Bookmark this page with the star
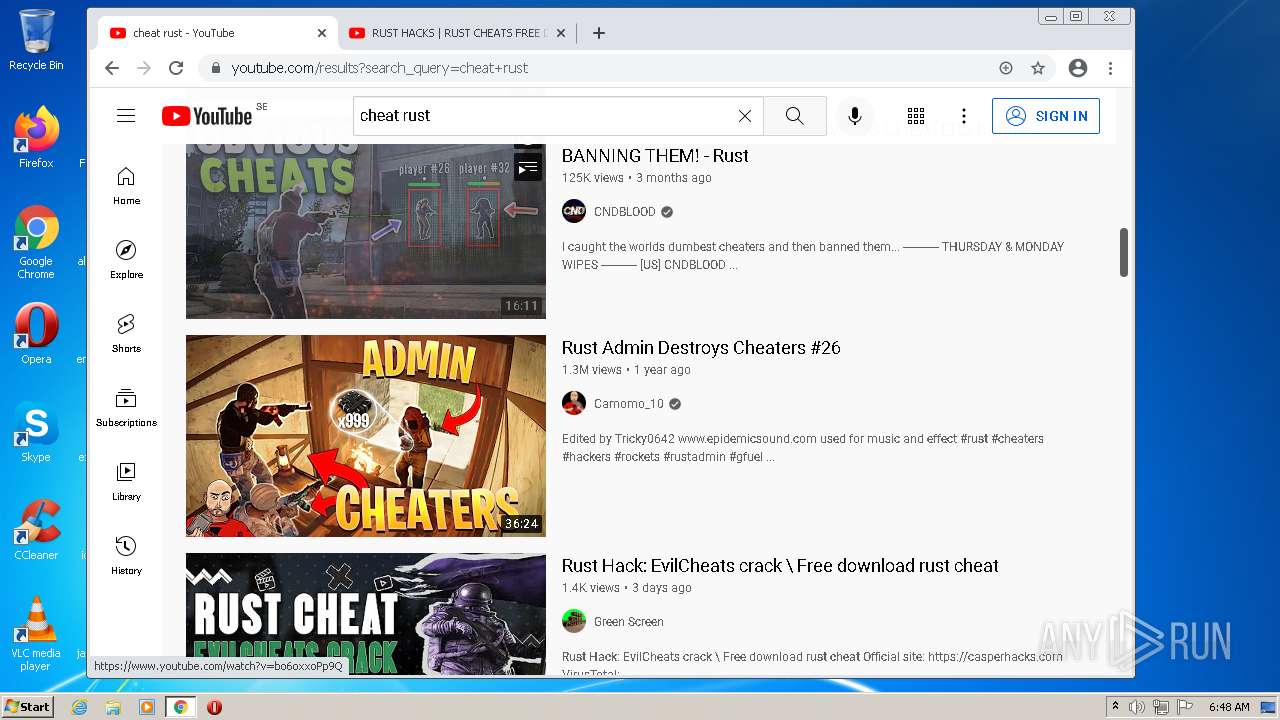Image resolution: width=1280 pixels, height=720 pixels. click(x=1038, y=68)
